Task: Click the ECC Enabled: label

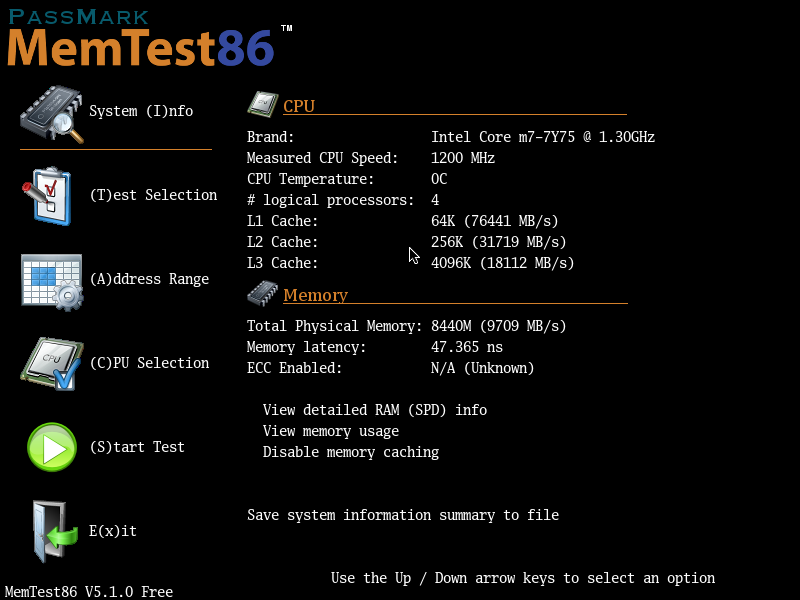Action: [294, 368]
